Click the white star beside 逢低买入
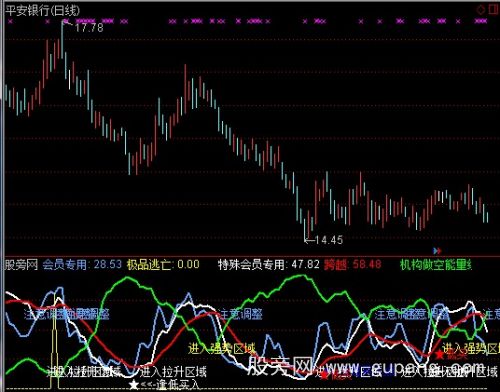Image resolution: width=500 pixels, height=392 pixels. tap(134, 385)
